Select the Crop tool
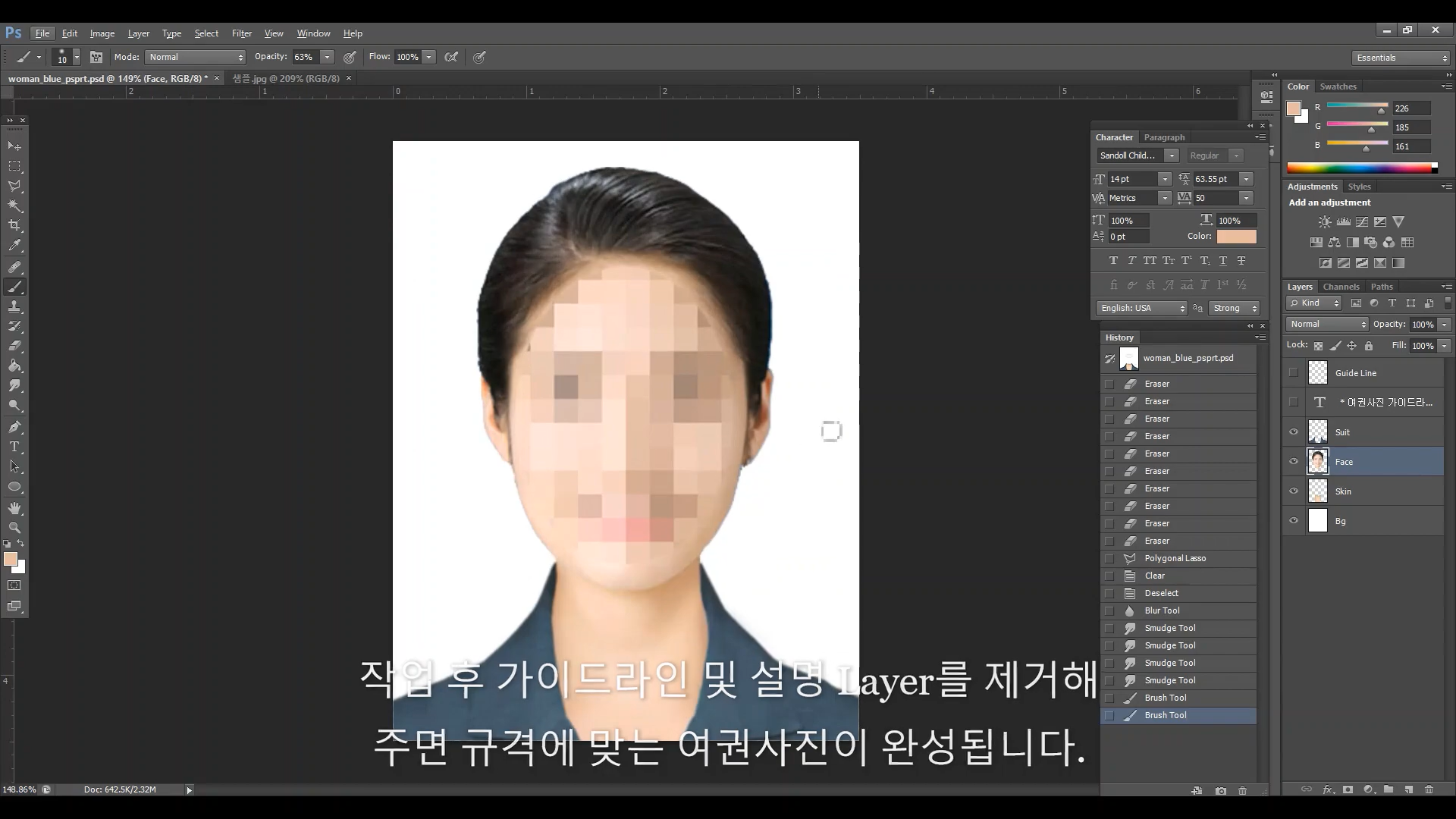This screenshot has height=819, width=1456. [x=14, y=225]
